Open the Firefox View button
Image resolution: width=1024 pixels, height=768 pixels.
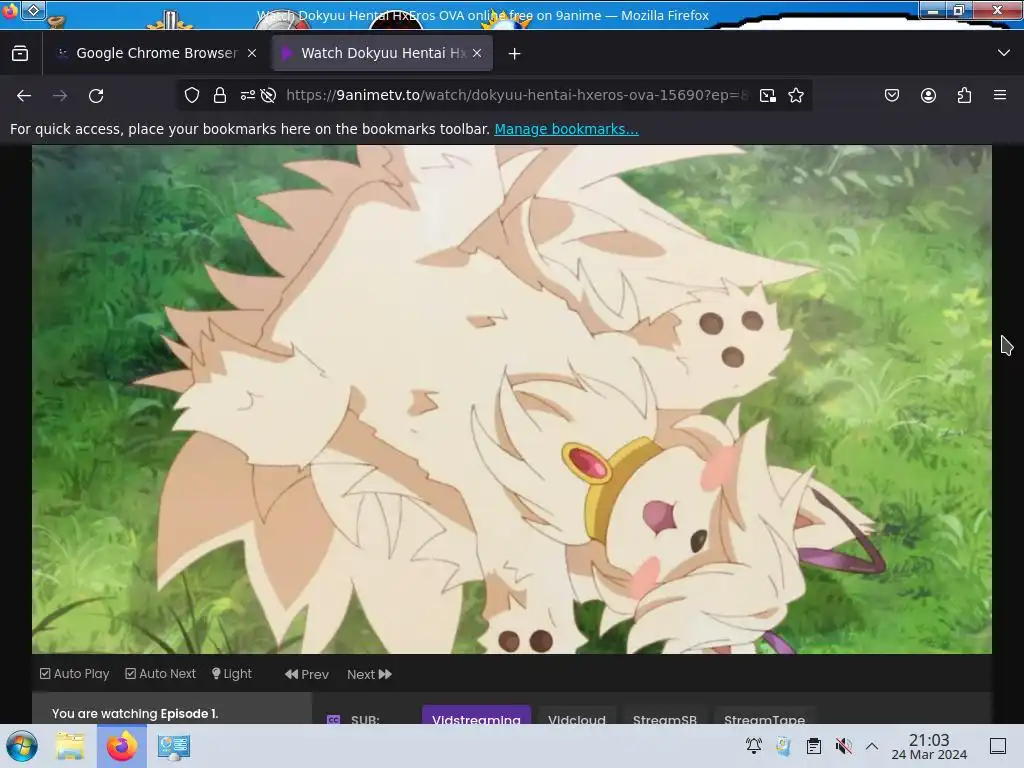20,53
